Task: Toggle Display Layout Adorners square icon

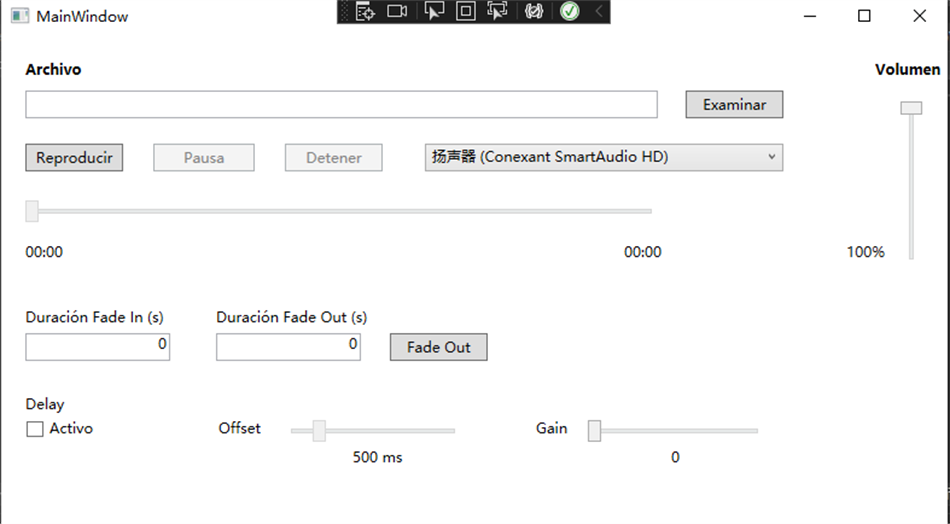Action: pos(465,12)
